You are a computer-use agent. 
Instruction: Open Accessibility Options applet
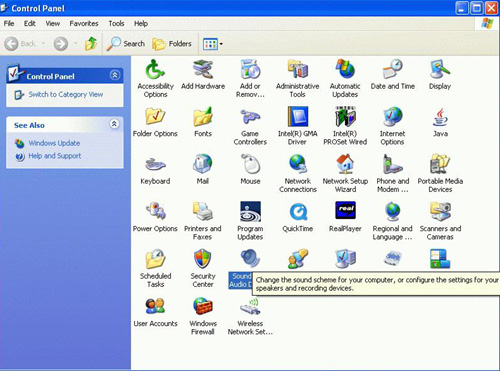pyautogui.click(x=155, y=70)
